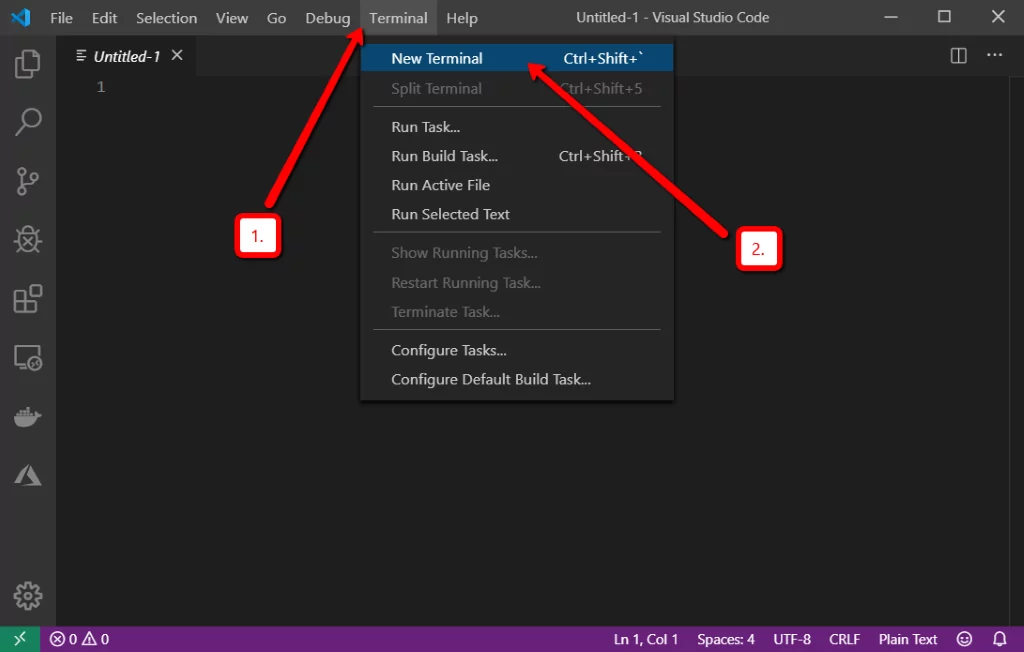Click the VS Code logo icon
Screen dimensions: 1024x652
tap(21, 17)
